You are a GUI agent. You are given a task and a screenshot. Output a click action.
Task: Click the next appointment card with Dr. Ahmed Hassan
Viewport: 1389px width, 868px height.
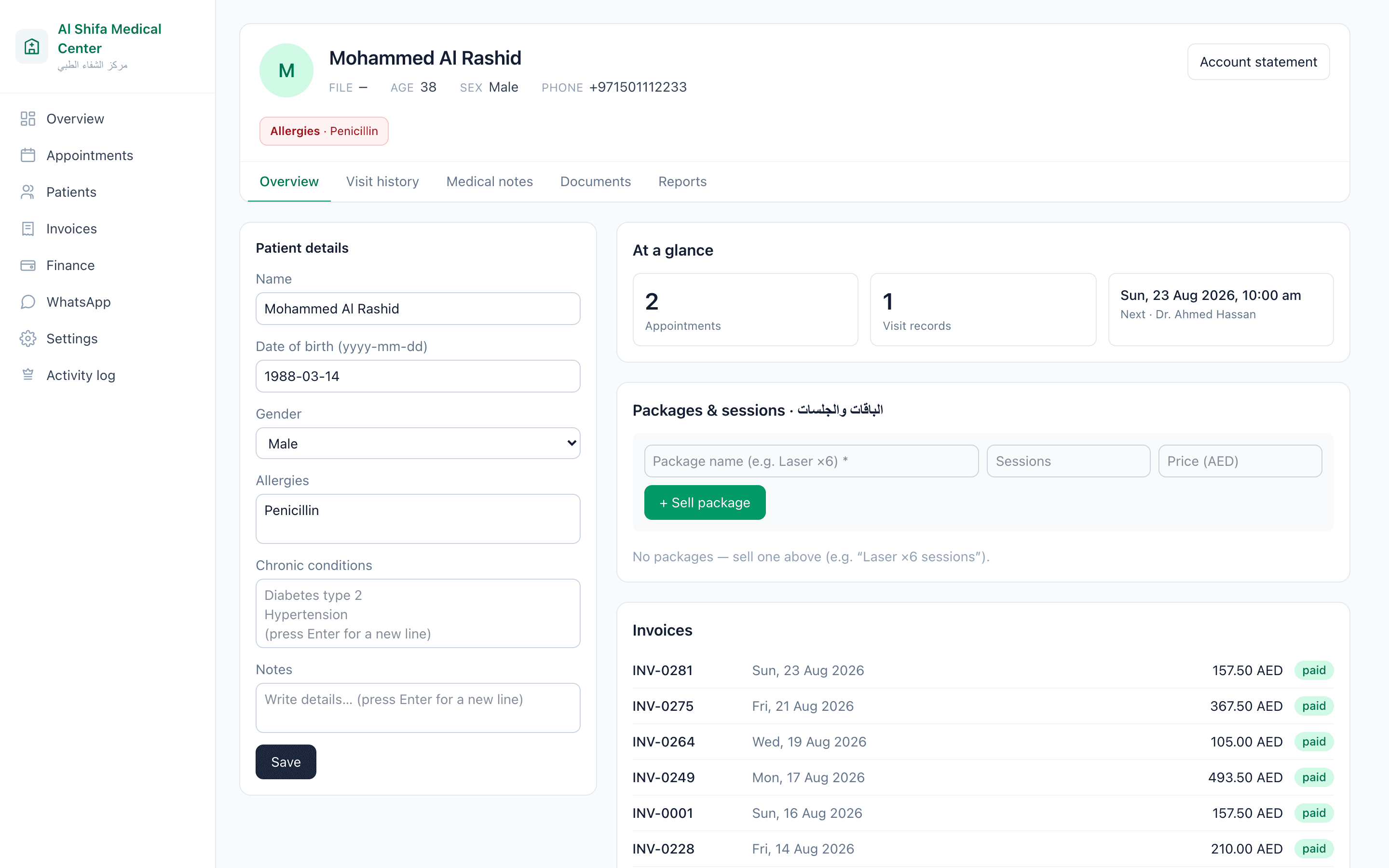[x=1220, y=310]
